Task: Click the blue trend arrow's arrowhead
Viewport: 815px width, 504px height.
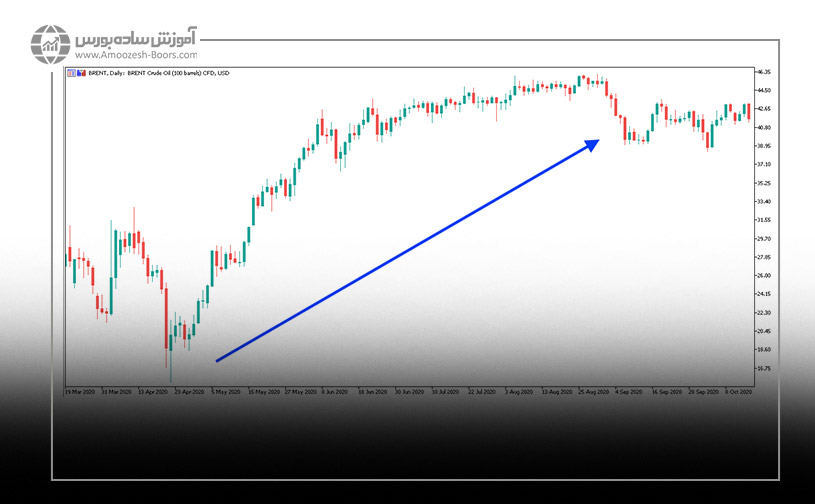Action: tap(593, 143)
